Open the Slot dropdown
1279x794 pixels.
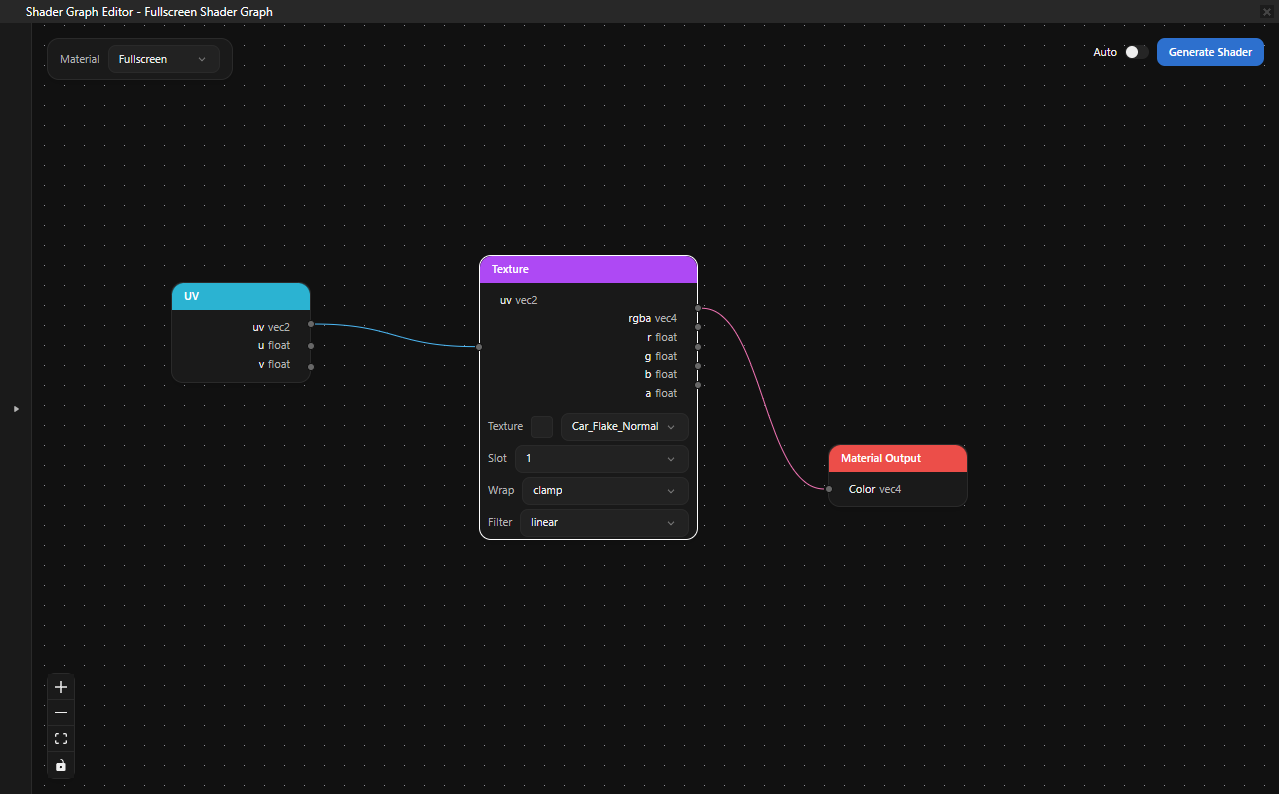(x=601, y=458)
